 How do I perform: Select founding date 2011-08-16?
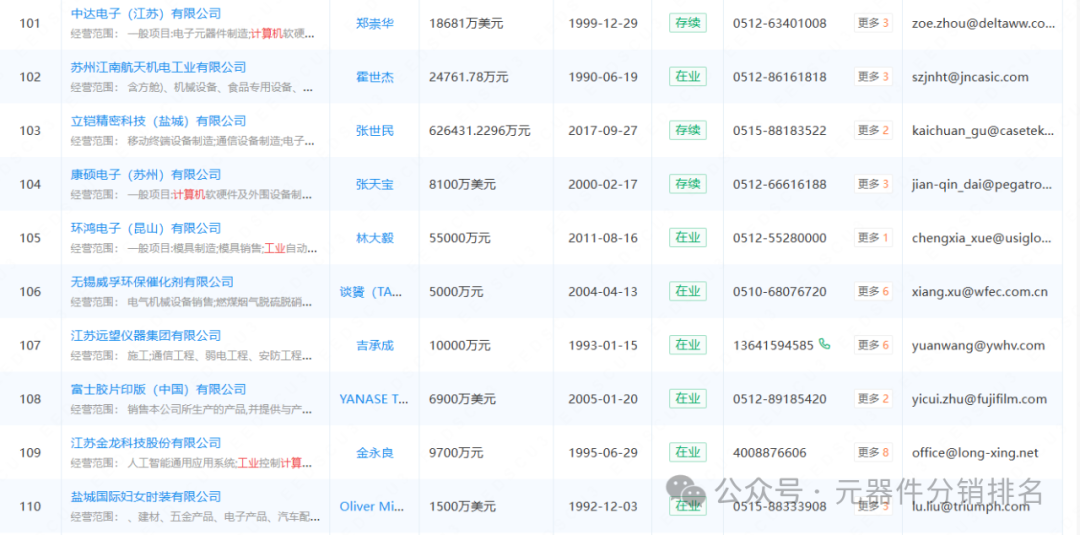click(603, 238)
